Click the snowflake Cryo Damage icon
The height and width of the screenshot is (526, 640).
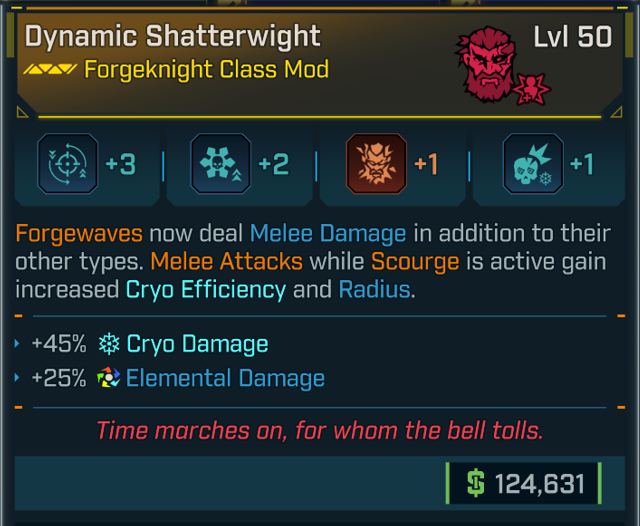pyautogui.click(x=109, y=344)
